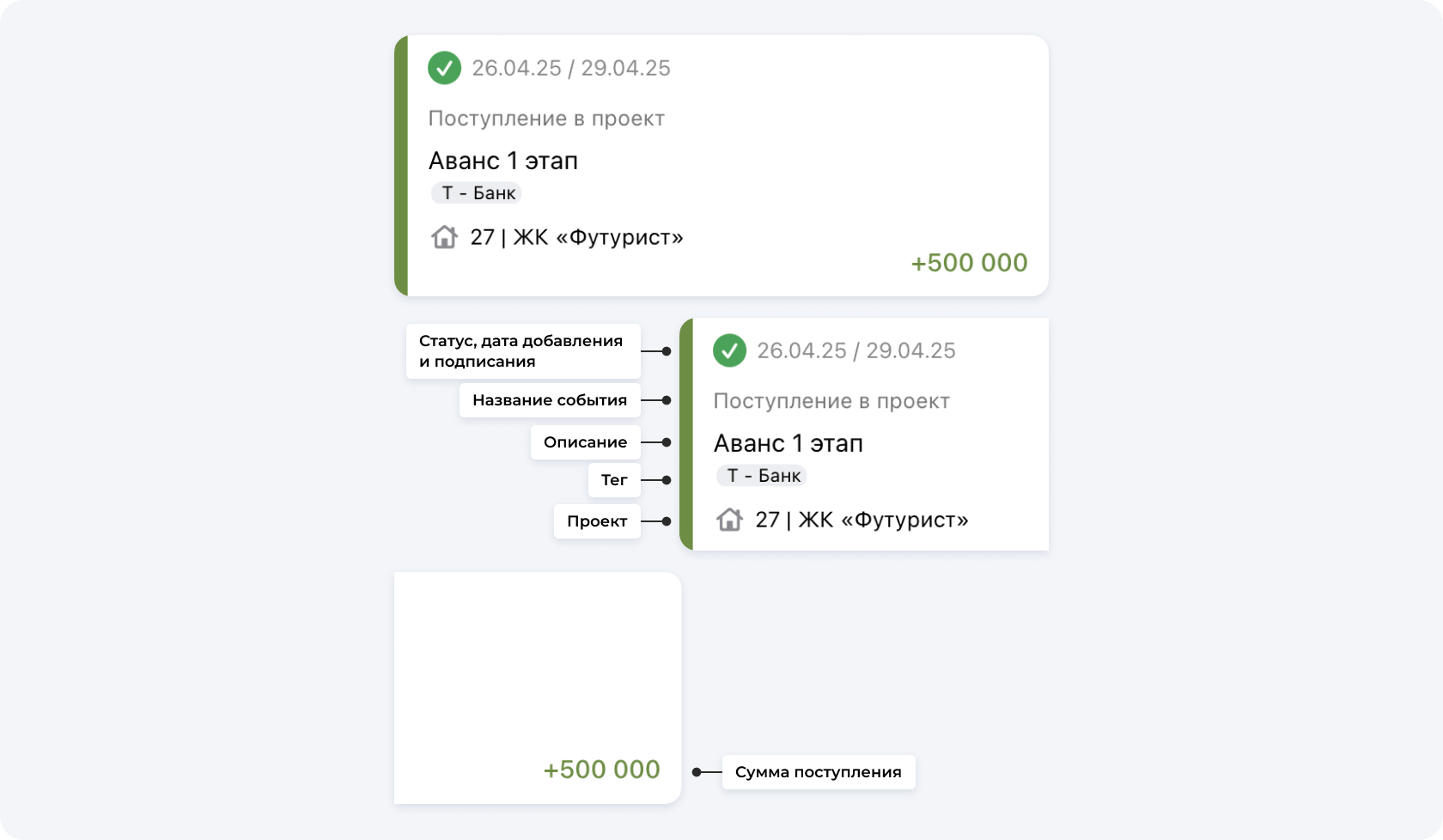The height and width of the screenshot is (840, 1443).
Task: Click the «Тег» annotation label
Action: [x=614, y=480]
